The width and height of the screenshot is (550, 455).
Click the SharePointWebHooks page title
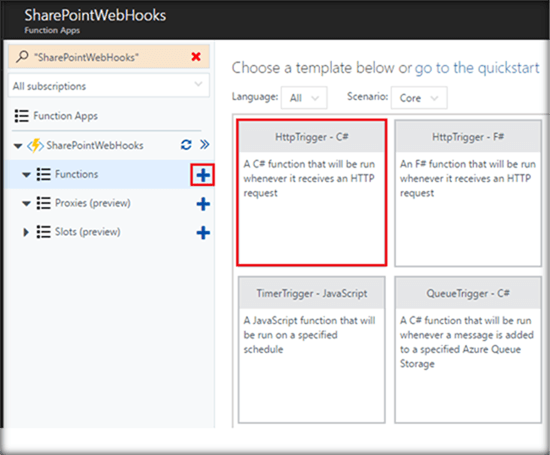tap(95, 15)
